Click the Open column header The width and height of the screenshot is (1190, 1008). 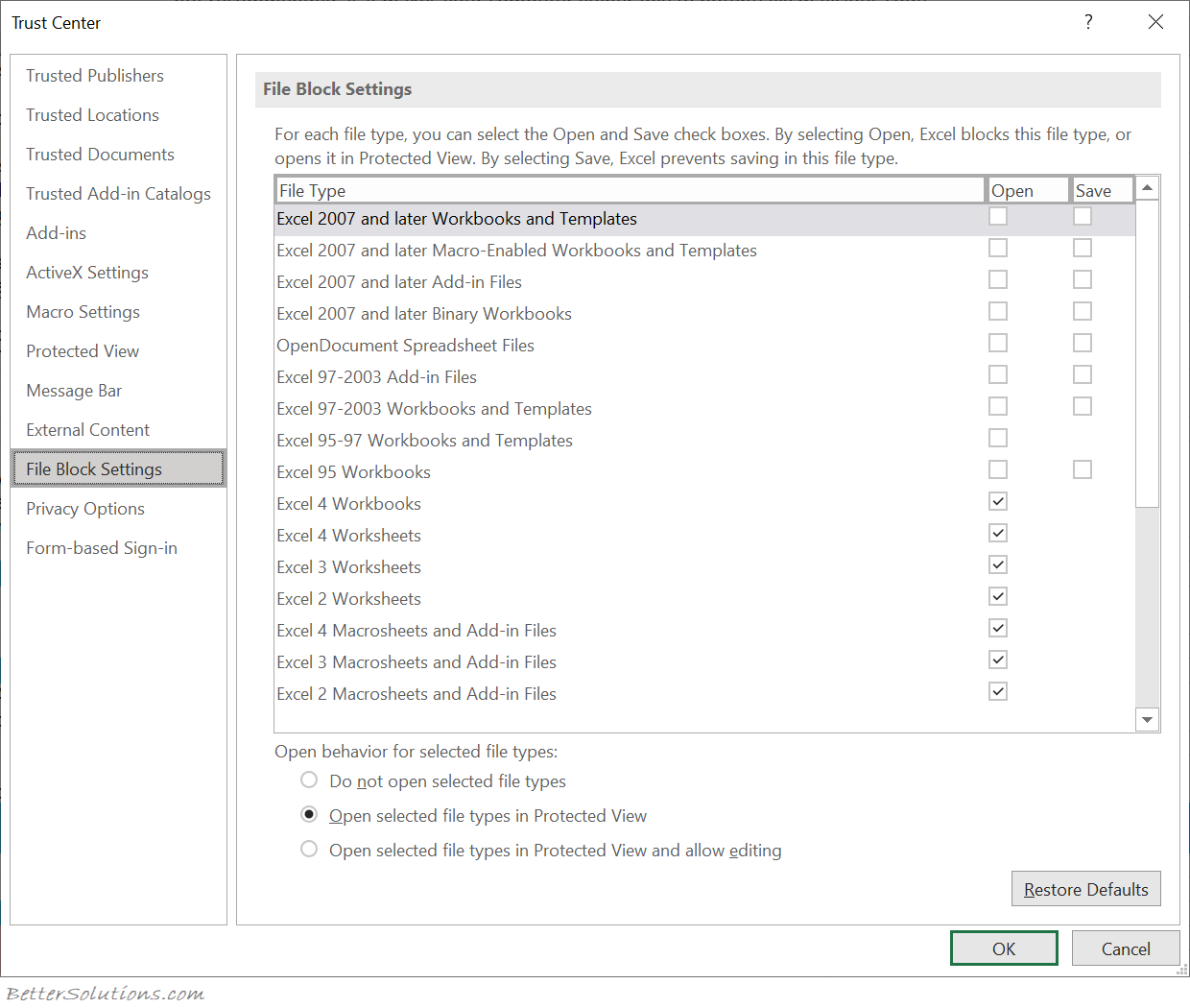1029,190
